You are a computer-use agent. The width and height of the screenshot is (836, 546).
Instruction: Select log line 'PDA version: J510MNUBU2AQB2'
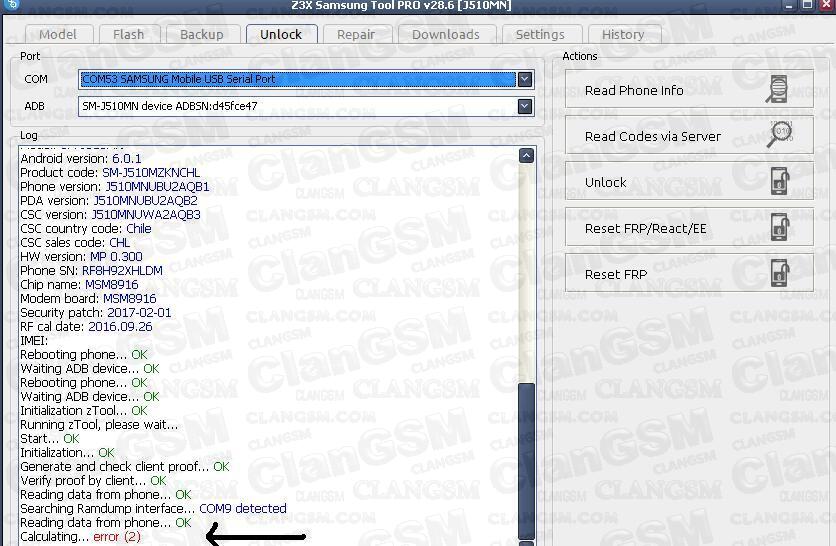[109, 200]
